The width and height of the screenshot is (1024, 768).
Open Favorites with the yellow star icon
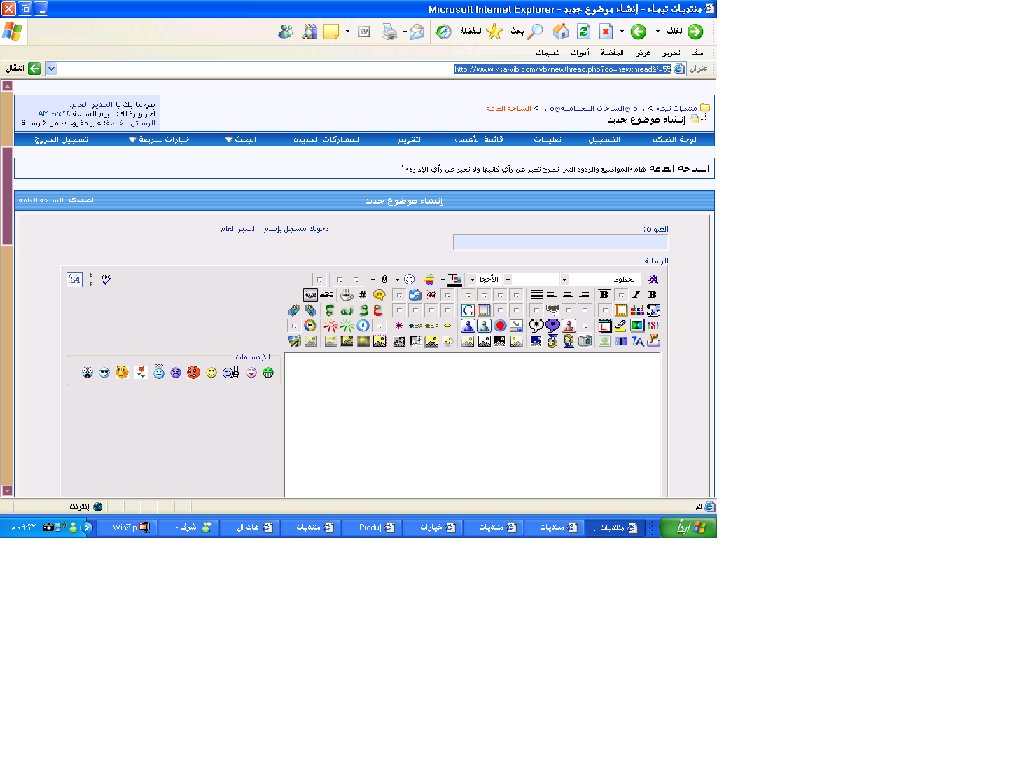pos(494,31)
